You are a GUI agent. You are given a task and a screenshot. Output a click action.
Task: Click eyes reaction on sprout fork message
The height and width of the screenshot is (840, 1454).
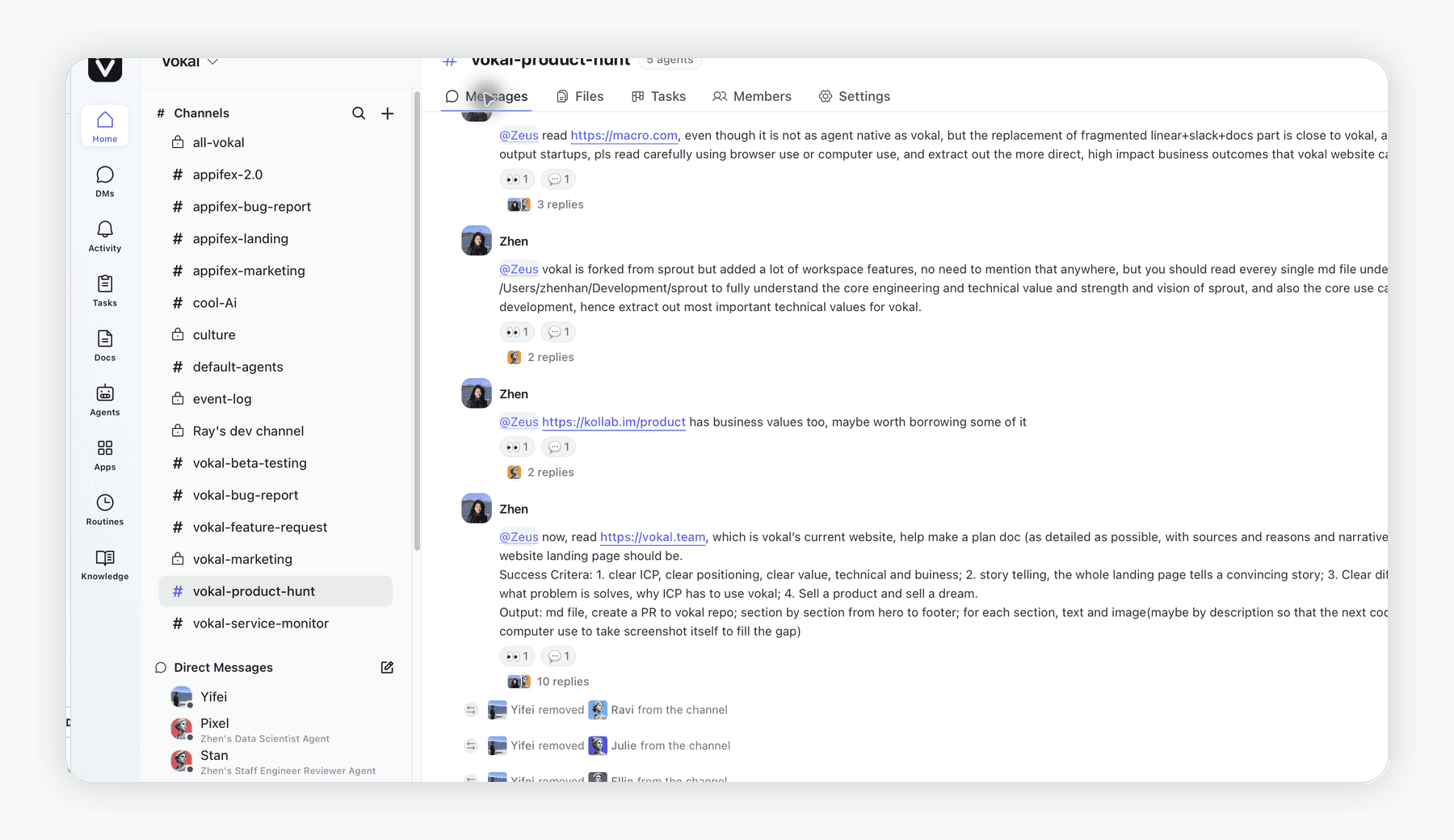517,332
